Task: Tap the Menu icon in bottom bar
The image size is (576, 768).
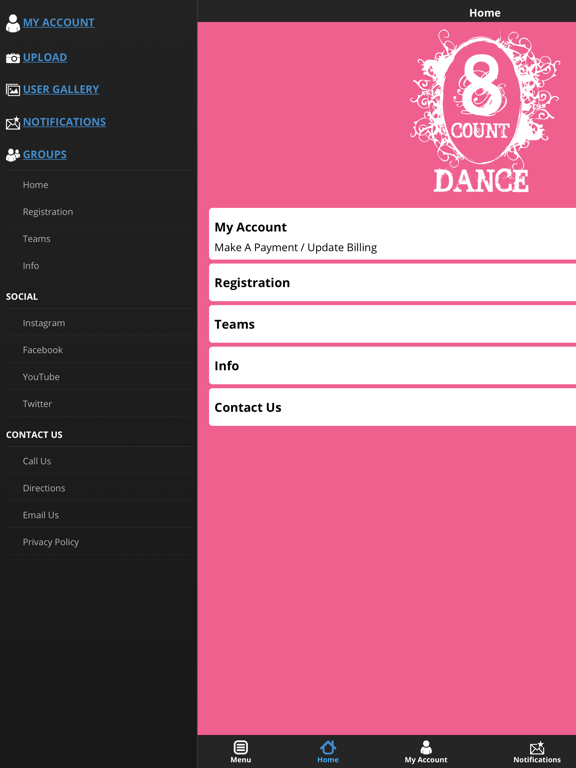Action: click(240, 747)
